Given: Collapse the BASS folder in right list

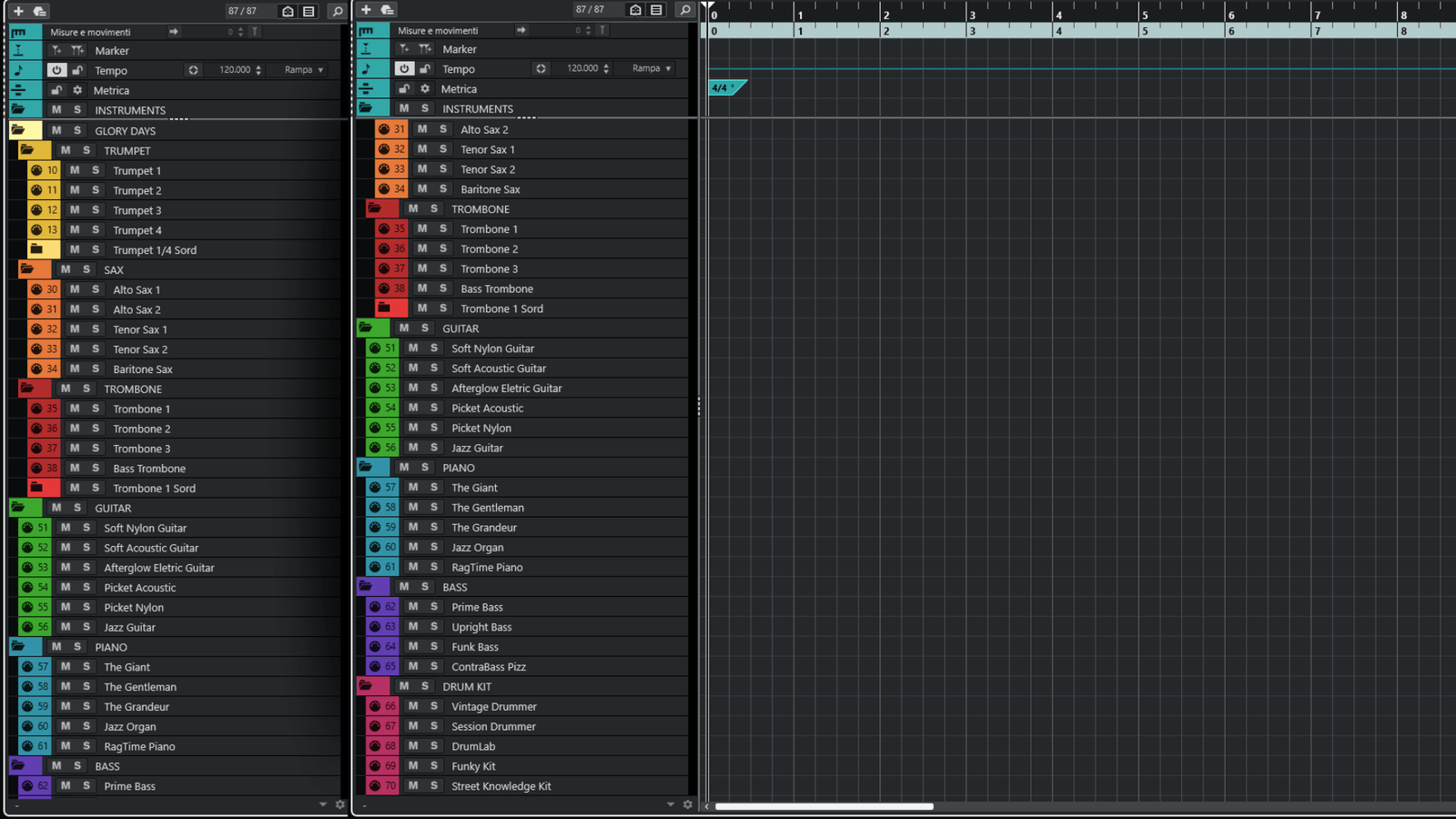Looking at the screenshot, I should point(365,587).
